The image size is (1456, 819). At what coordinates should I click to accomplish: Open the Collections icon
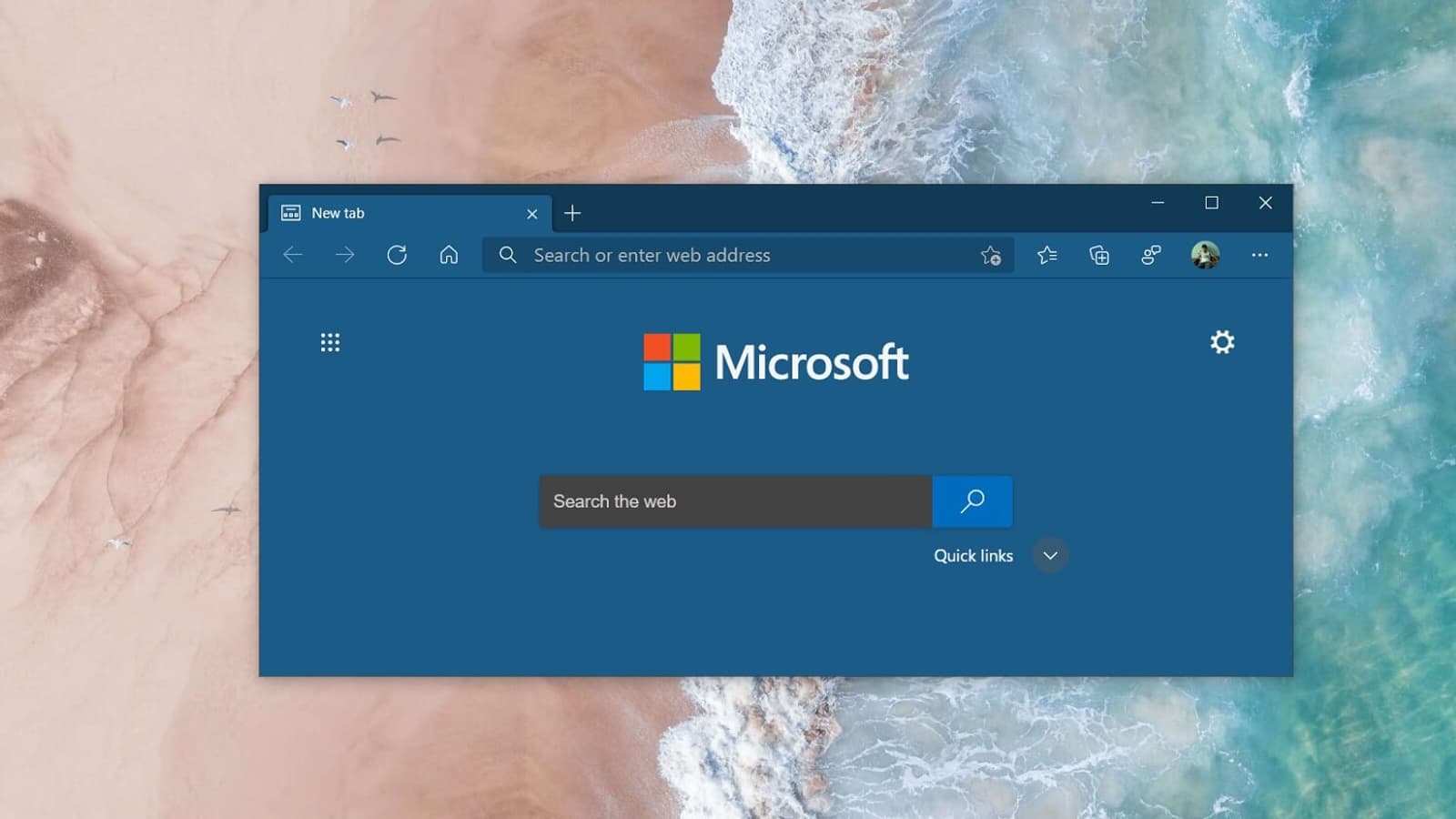click(x=1099, y=256)
